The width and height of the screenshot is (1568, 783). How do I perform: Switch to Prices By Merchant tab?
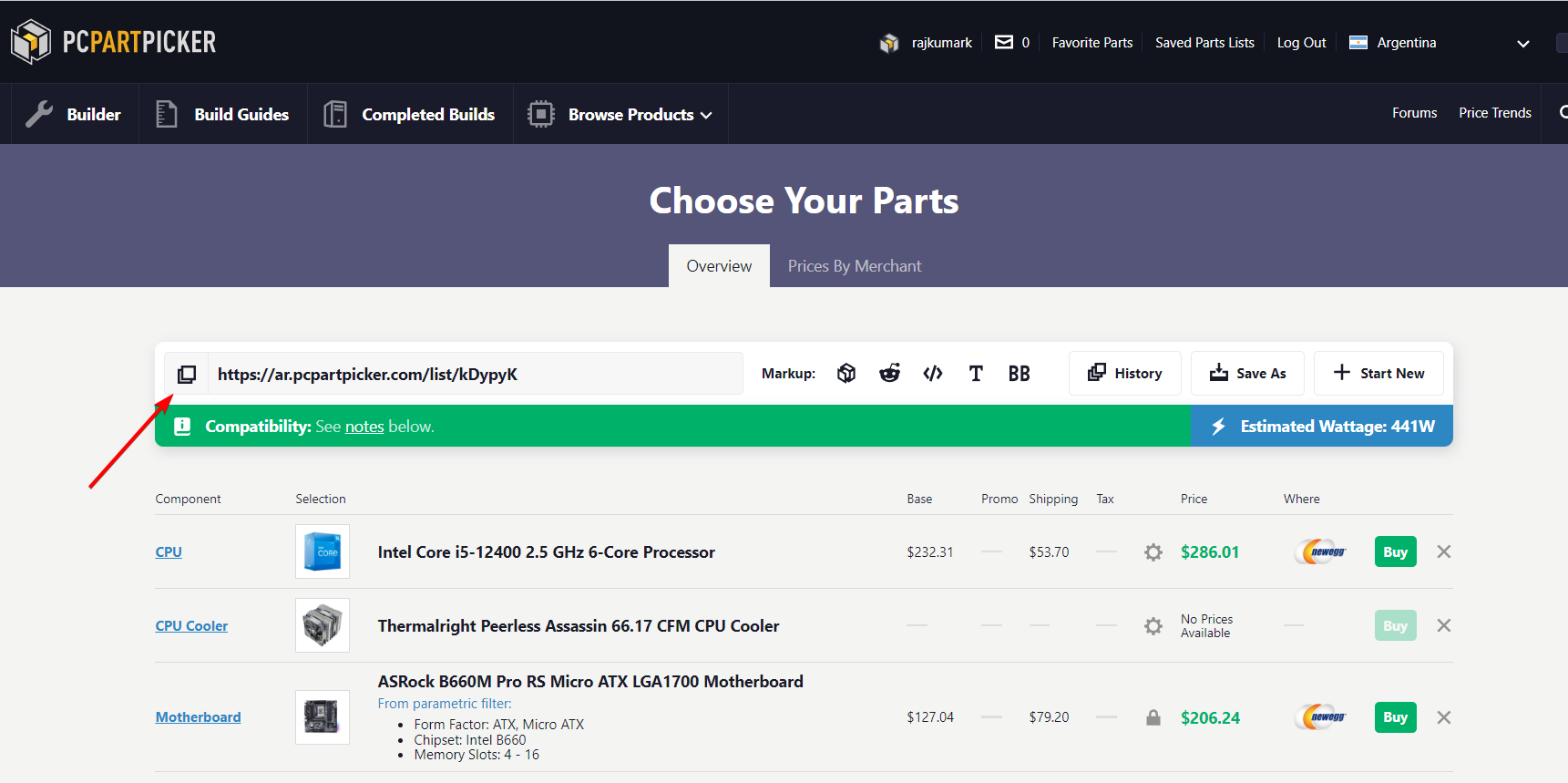855,266
